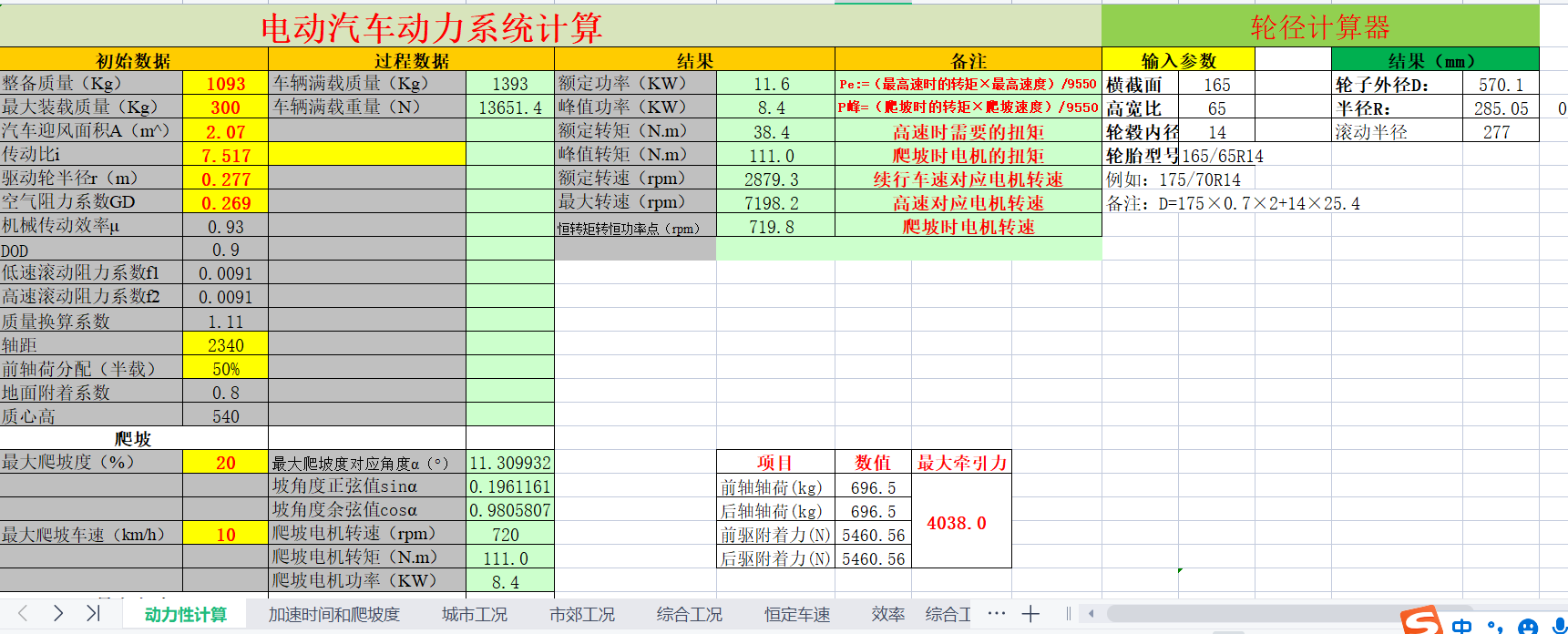Click the 轮径计算器 header
Image resolution: width=1568 pixels, height=634 pixels.
coord(1320,27)
